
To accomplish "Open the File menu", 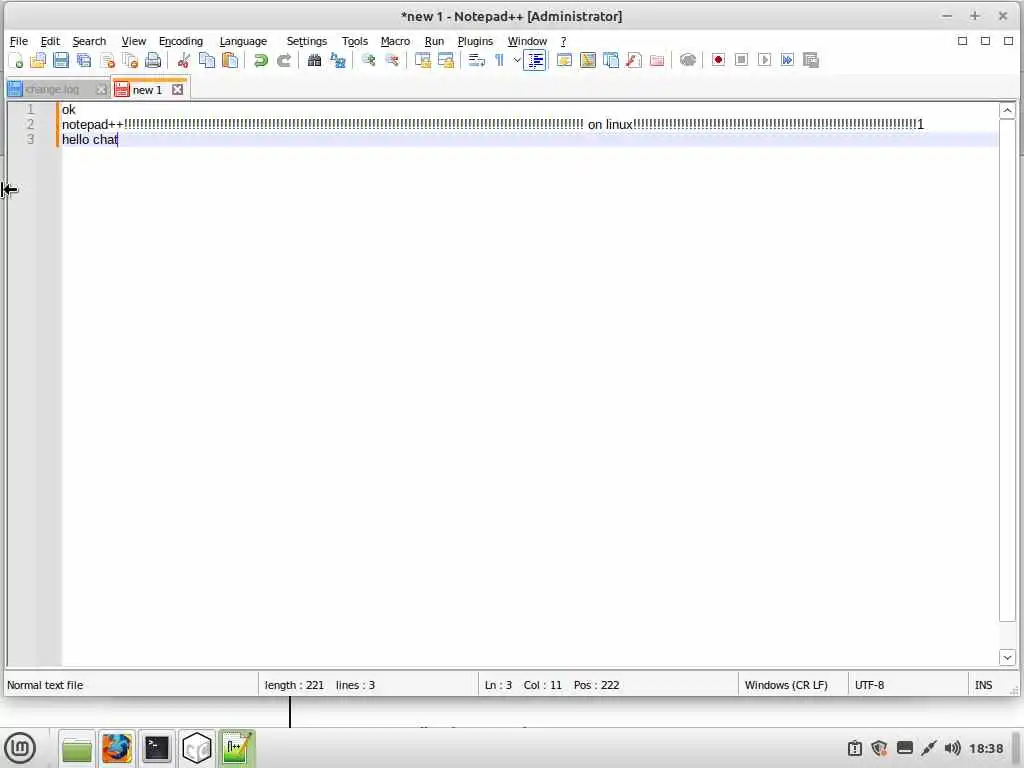I will pos(18,41).
